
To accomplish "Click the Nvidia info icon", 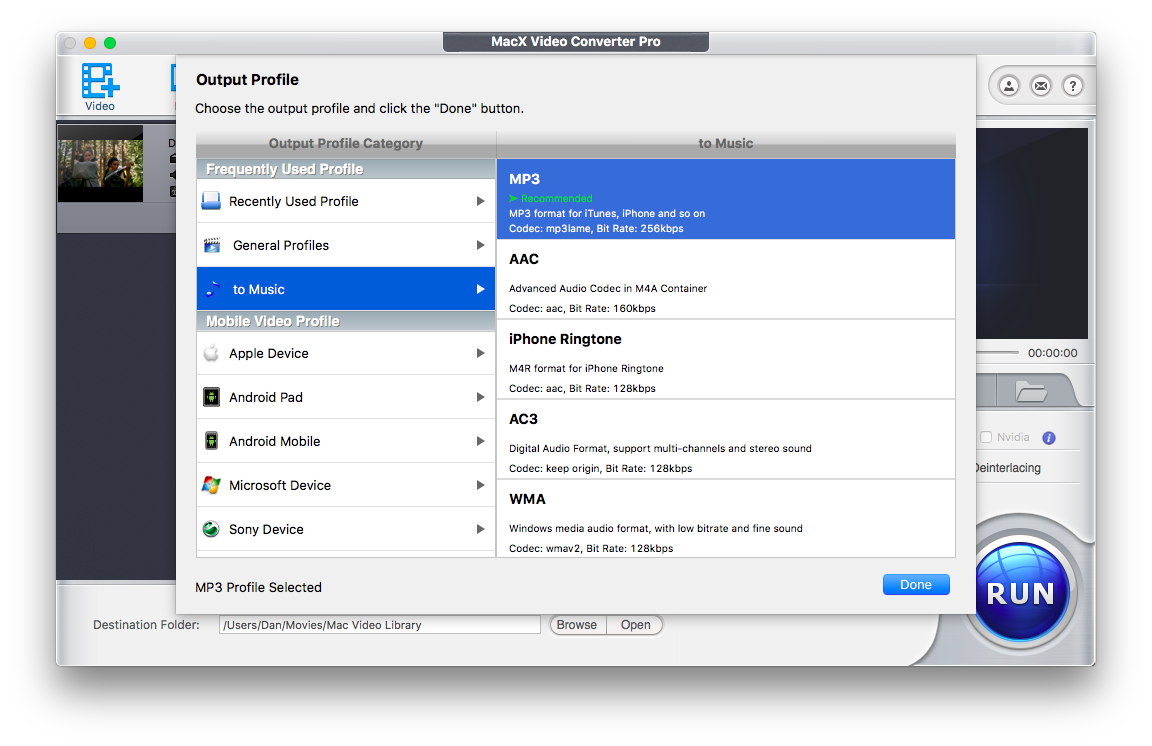I will 1048,438.
